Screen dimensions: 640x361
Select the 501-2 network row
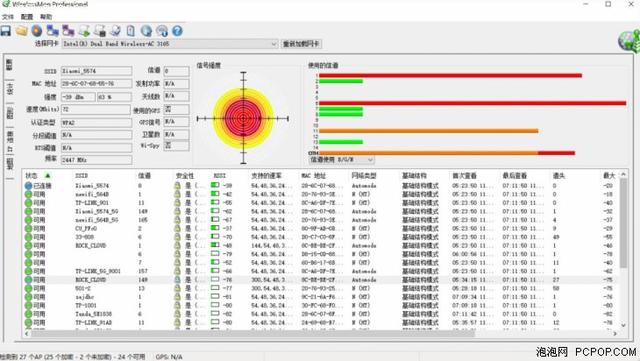pos(321,288)
